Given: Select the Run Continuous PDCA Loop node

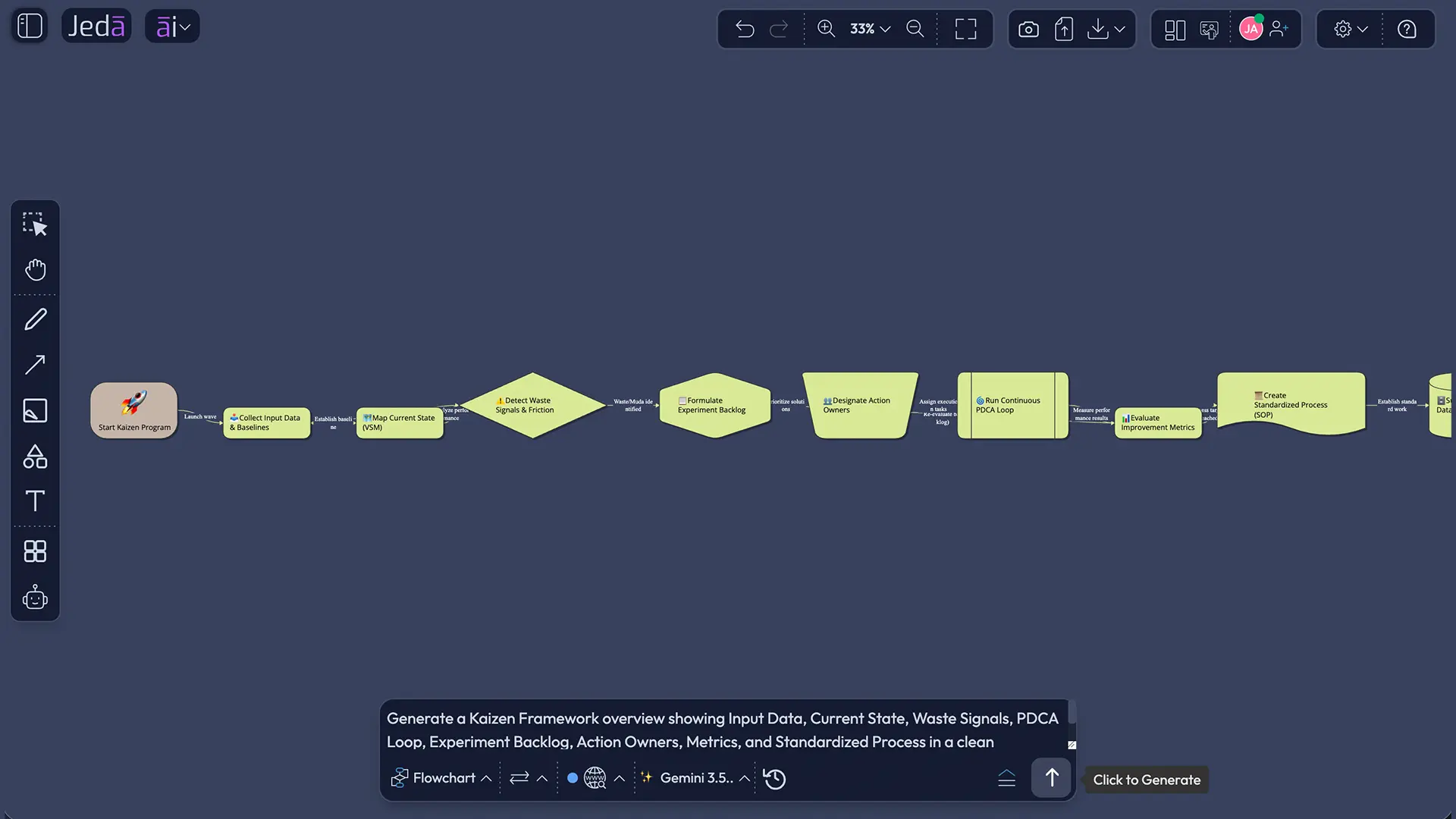Looking at the screenshot, I should 1013,405.
